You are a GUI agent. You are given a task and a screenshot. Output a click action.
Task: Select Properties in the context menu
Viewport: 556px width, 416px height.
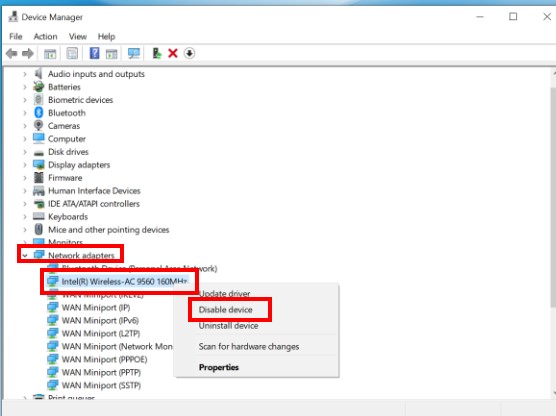(219, 367)
